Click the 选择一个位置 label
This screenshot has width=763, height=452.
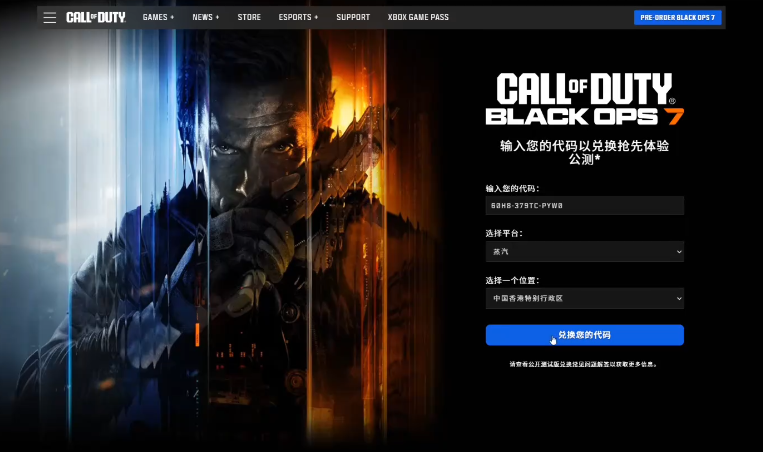512,280
